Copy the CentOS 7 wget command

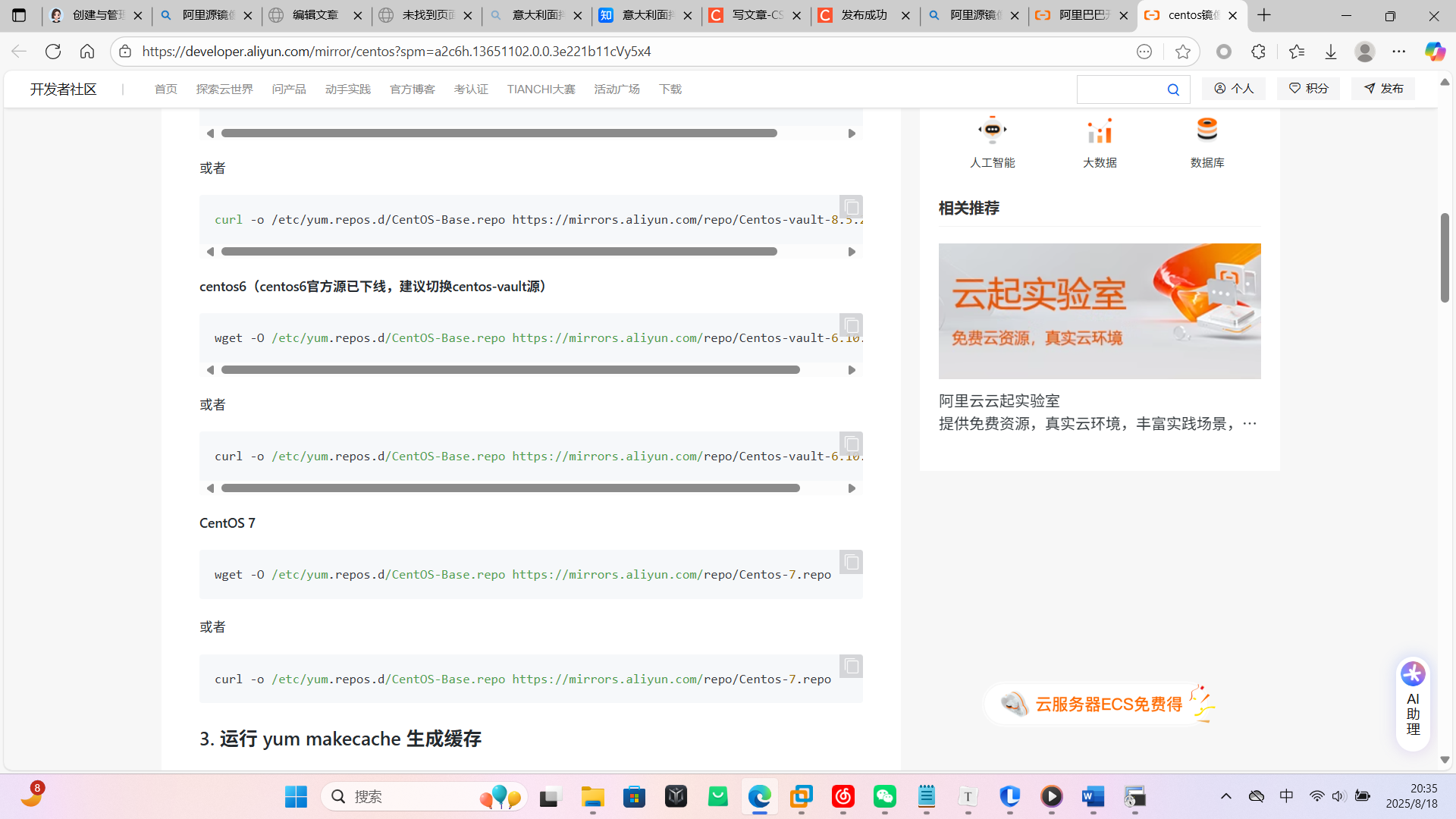click(851, 562)
